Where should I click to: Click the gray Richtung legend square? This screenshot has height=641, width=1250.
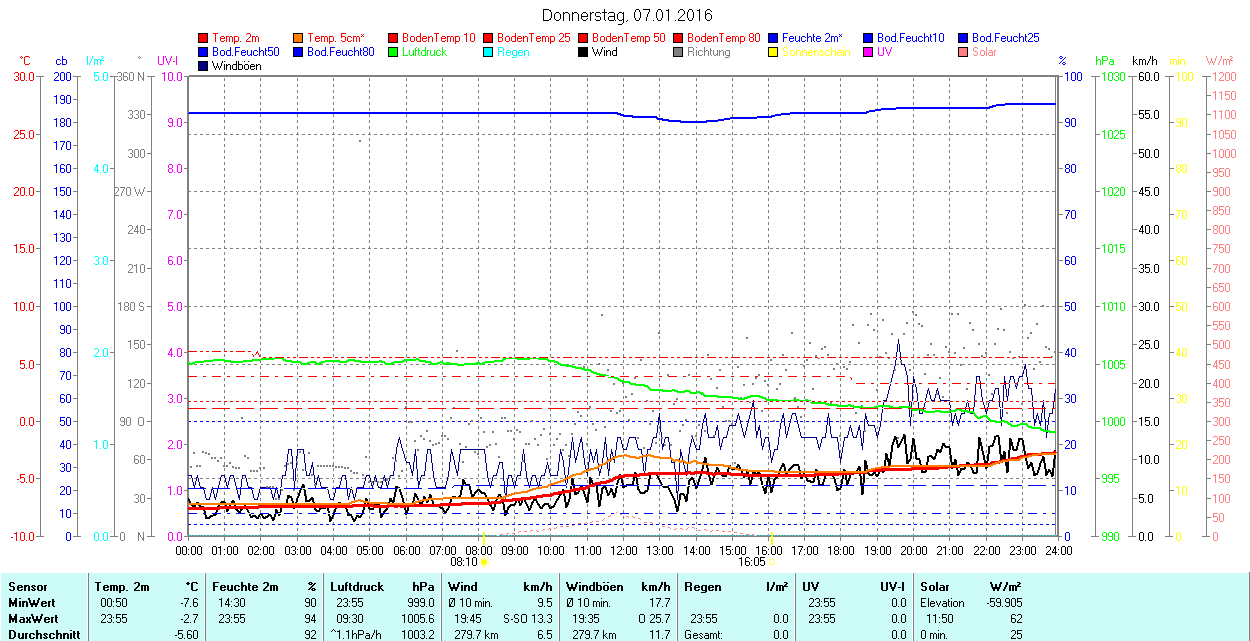pyautogui.click(x=679, y=52)
